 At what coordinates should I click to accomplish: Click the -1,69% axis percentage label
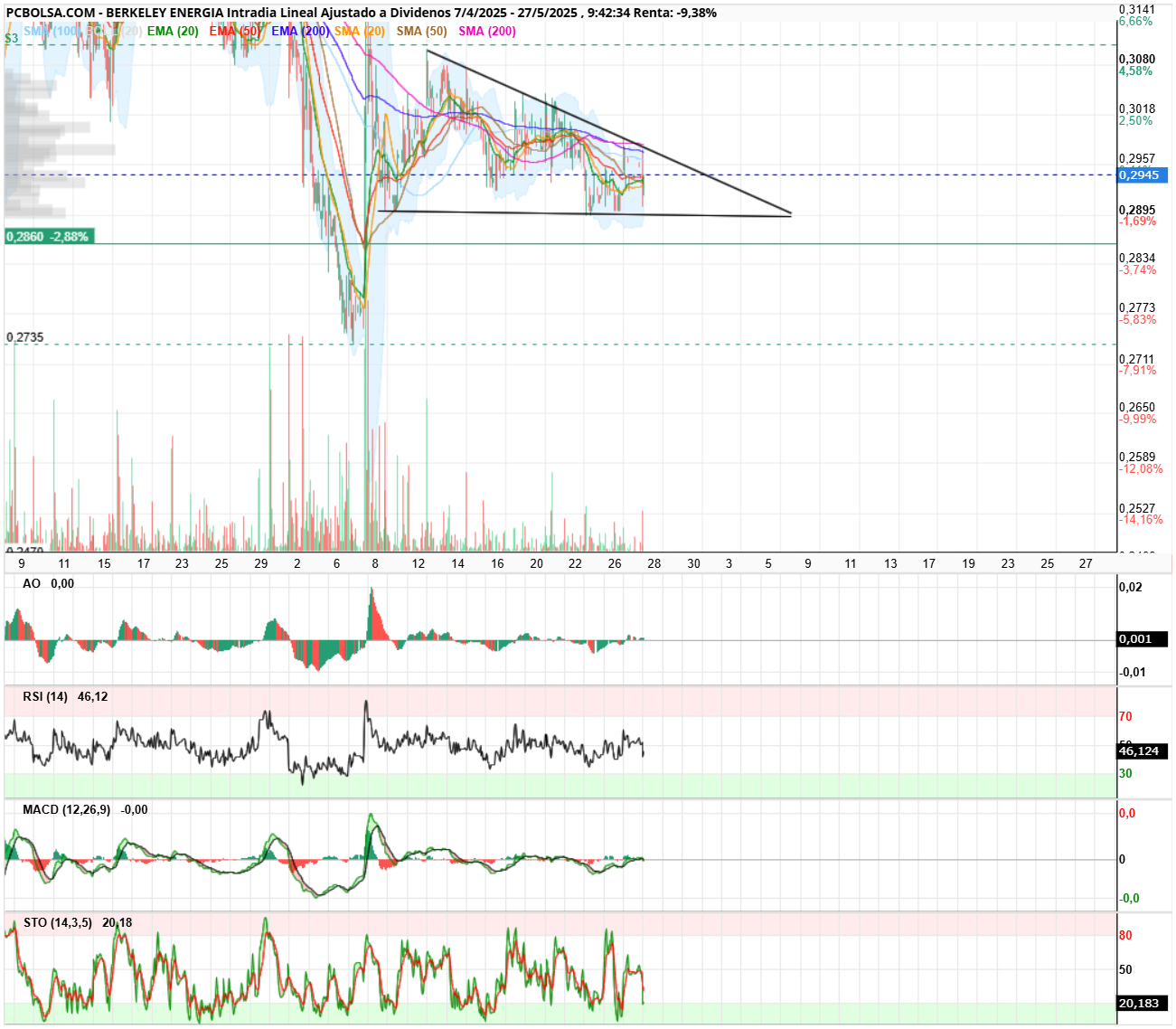1137,221
